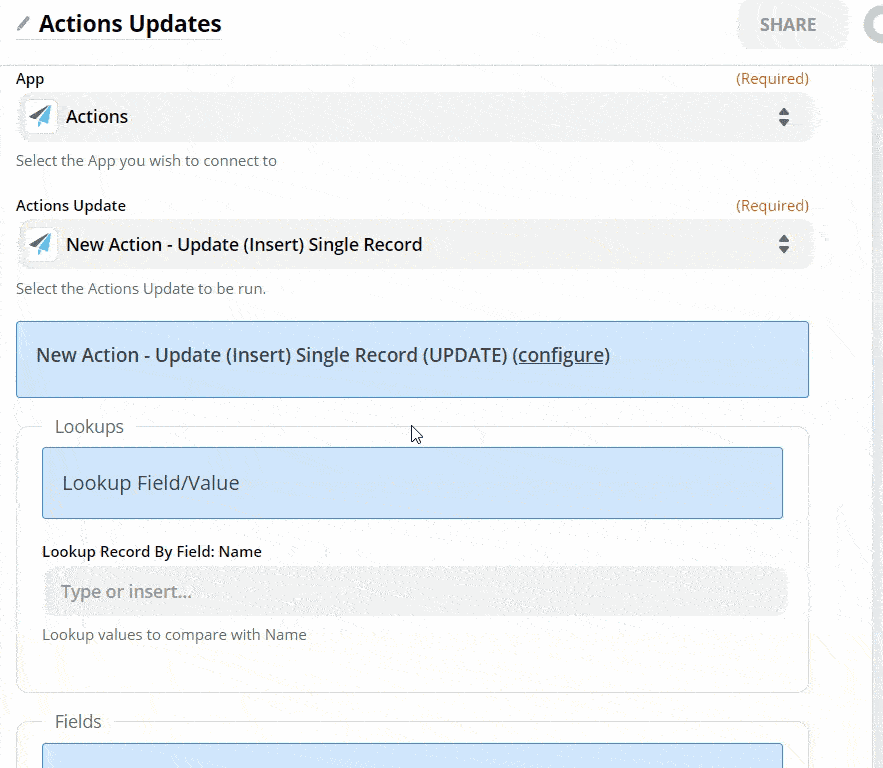Focus the Lookup Record By Field: Name input
This screenshot has height=768, width=883.
point(415,592)
